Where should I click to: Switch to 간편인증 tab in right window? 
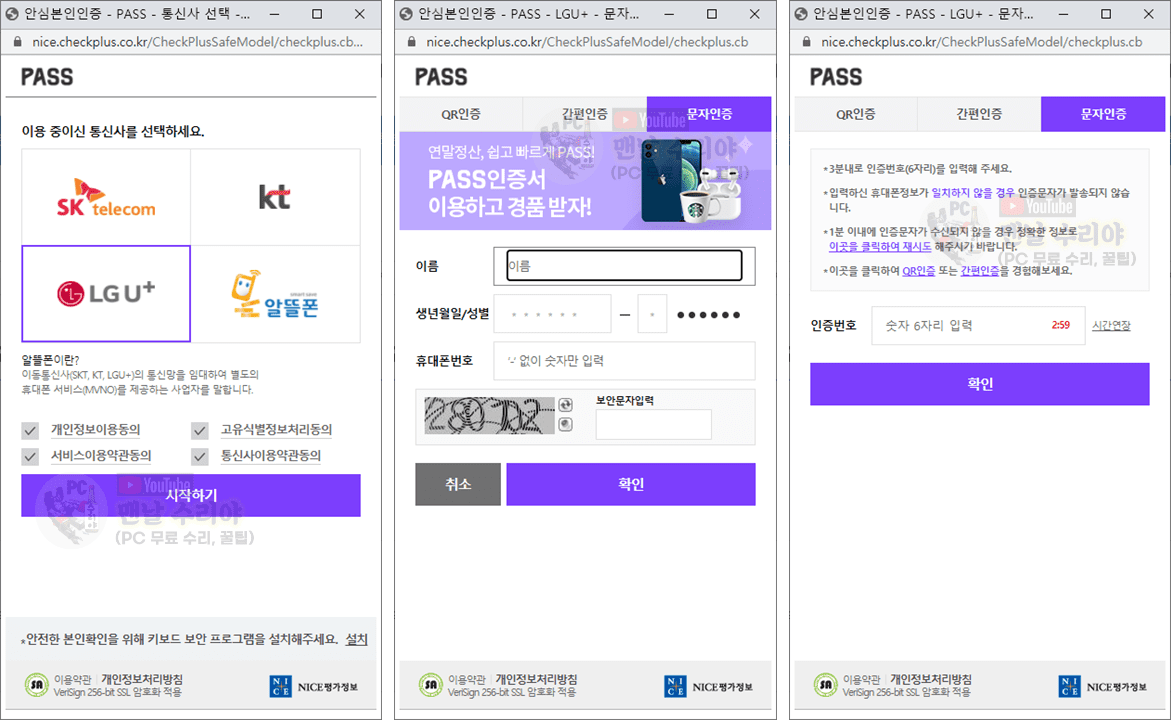[x=979, y=114]
